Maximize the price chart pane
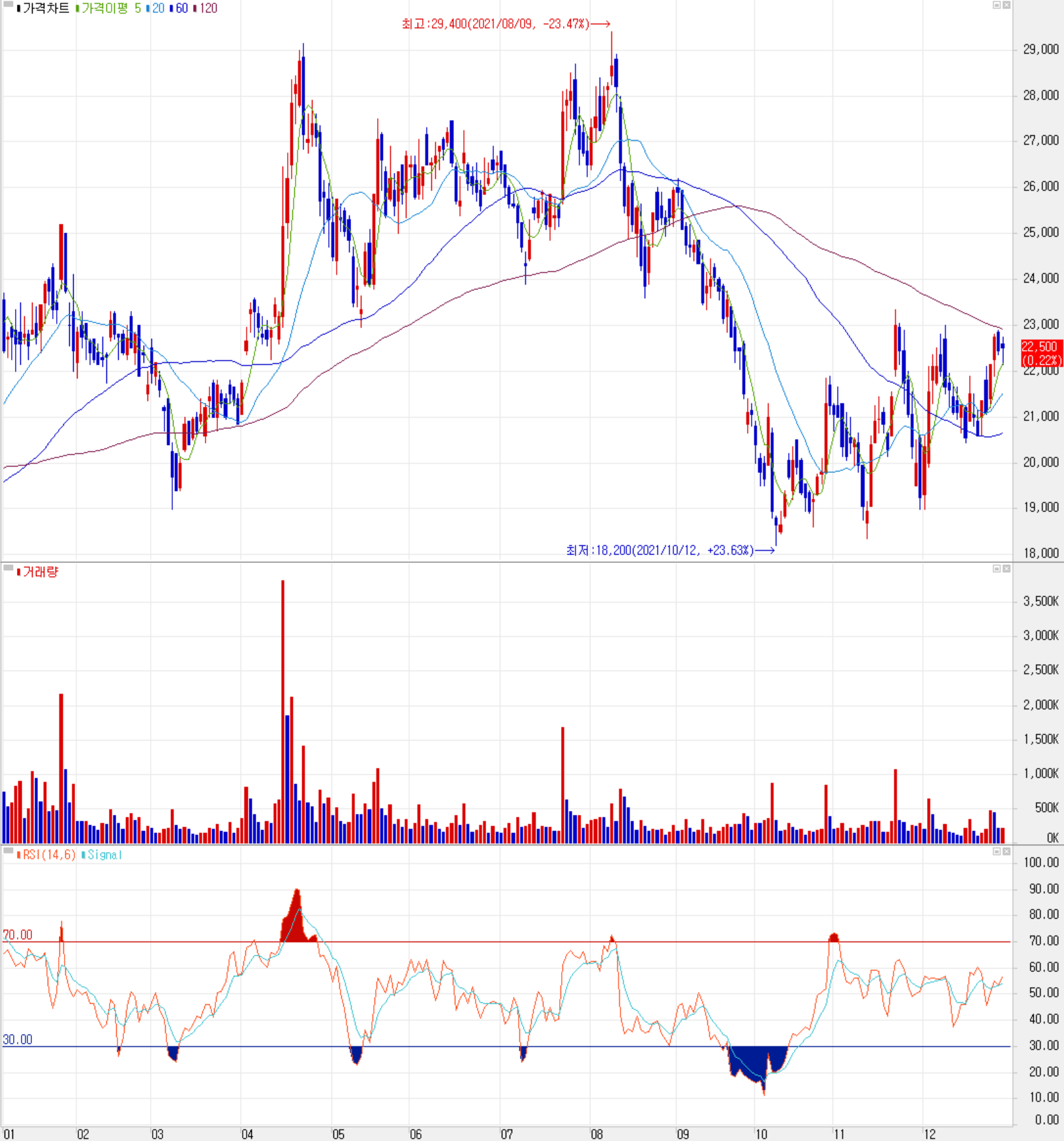This screenshot has width=1064, height=1141. pyautogui.click(x=996, y=5)
